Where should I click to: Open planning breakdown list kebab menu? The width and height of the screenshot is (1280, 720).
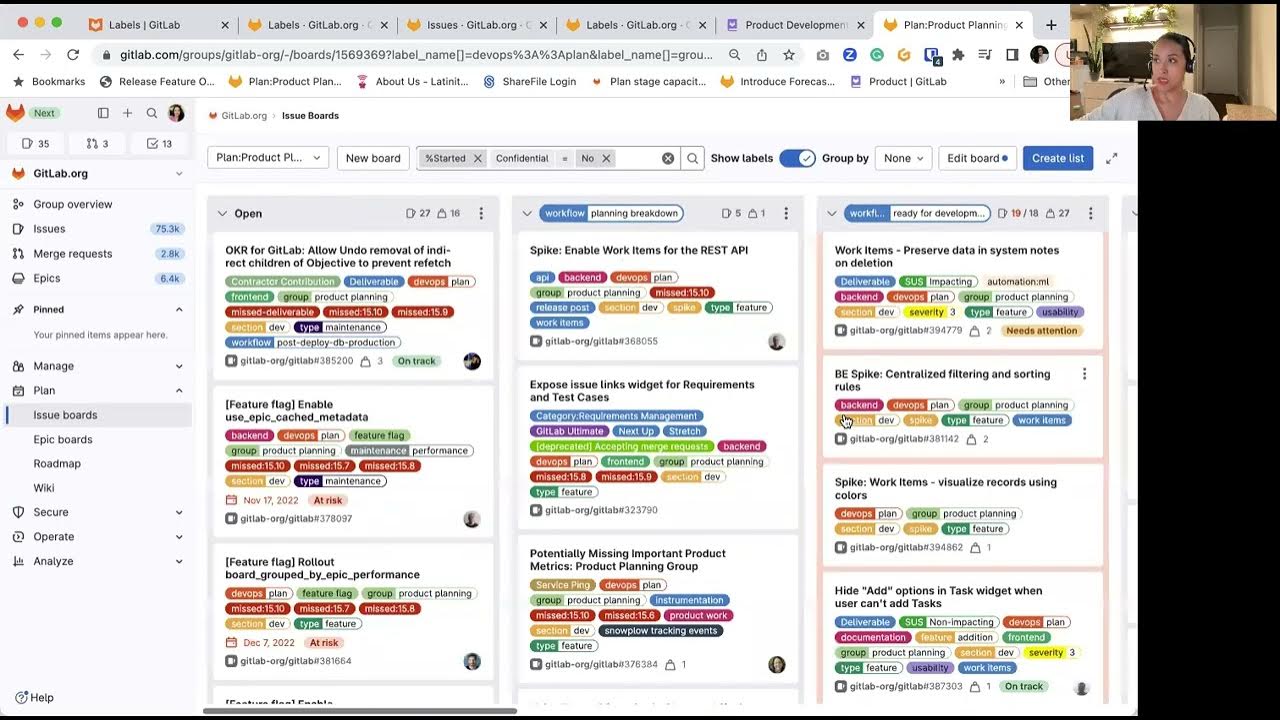click(786, 213)
